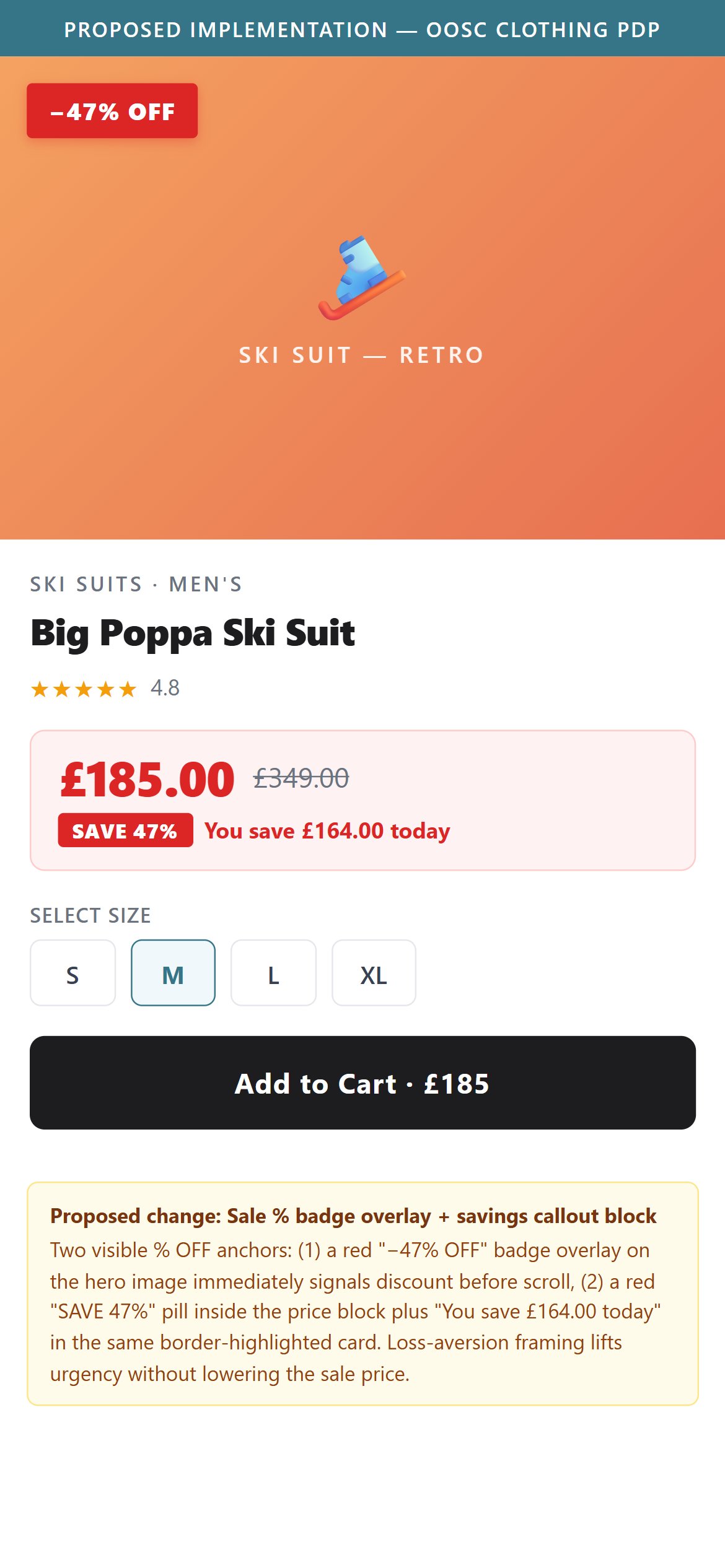Click the SELECT SIZE label
The width and height of the screenshot is (725, 1568).
(x=90, y=915)
